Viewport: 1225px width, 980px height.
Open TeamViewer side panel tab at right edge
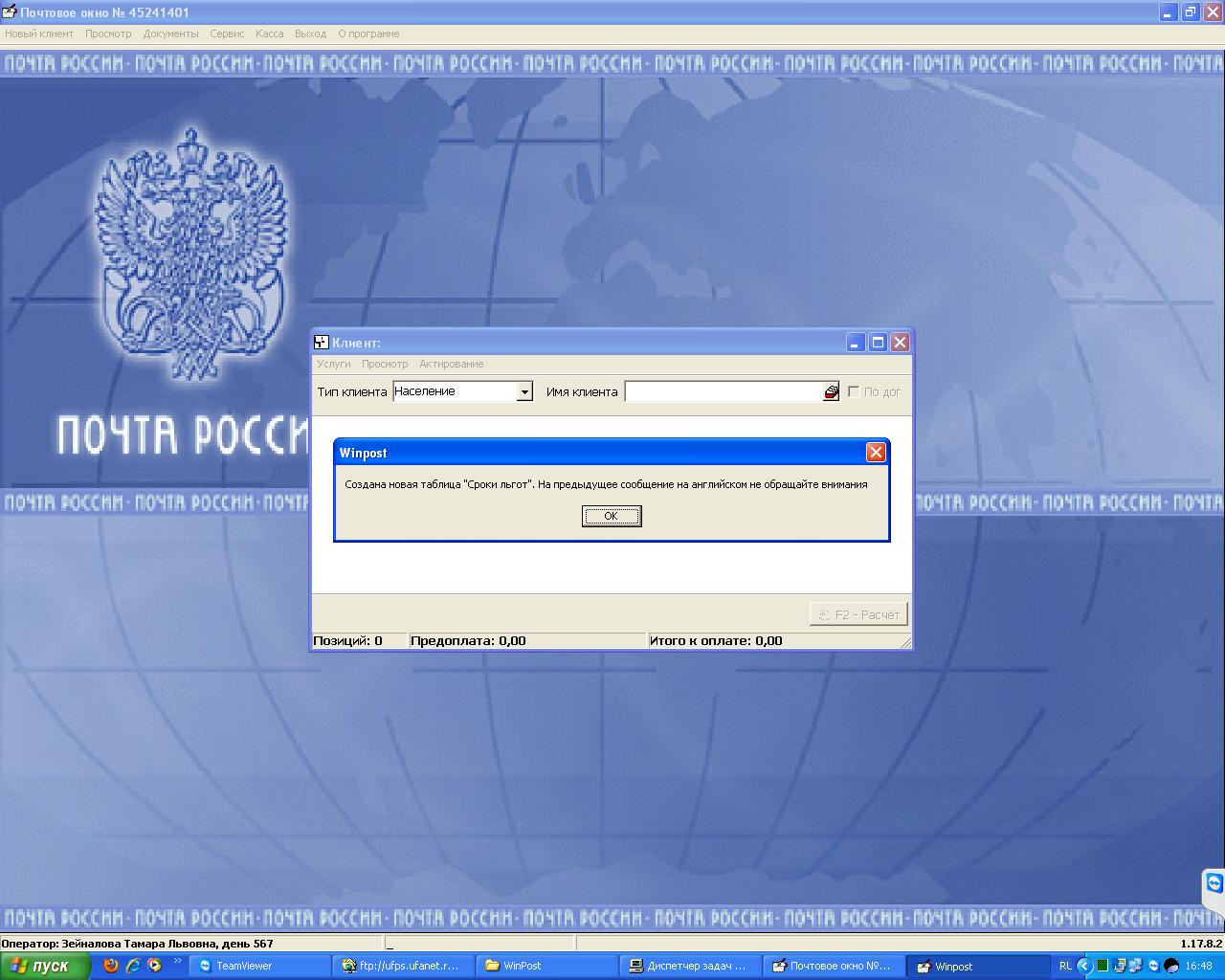point(1214,884)
